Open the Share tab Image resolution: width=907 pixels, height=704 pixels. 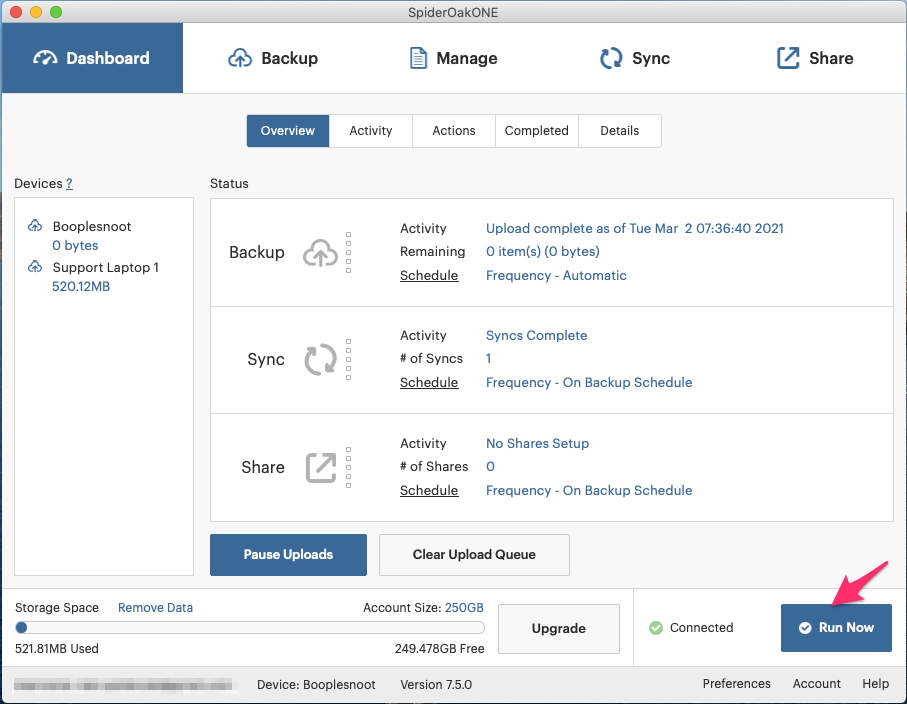[814, 58]
